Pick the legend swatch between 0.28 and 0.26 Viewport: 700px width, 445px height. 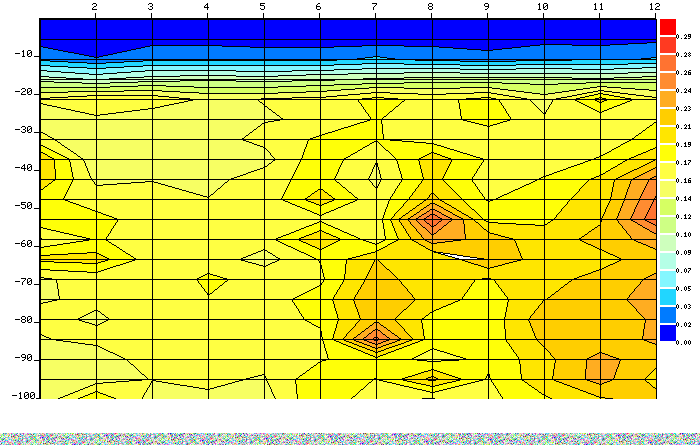(x=668, y=63)
